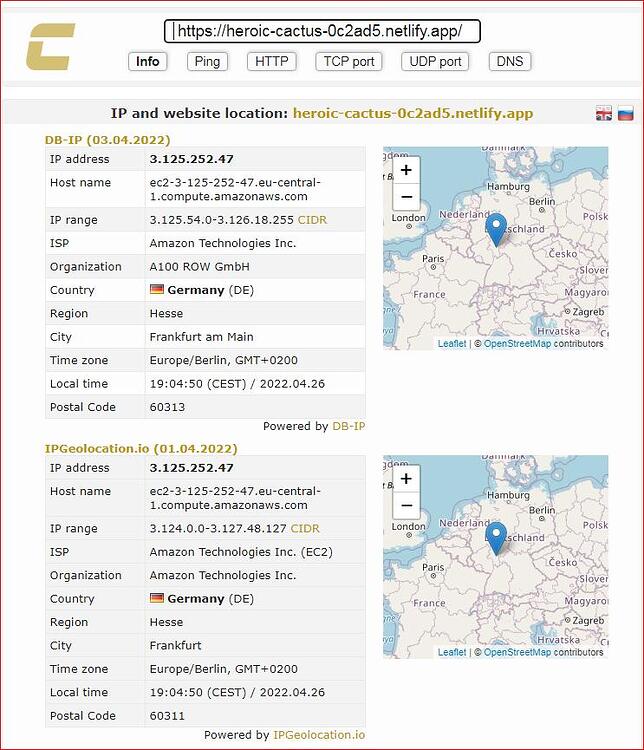Viewport: 644px width, 750px height.
Task: Open CIDR link in IPGeolocation.io IP range
Action: [305, 529]
